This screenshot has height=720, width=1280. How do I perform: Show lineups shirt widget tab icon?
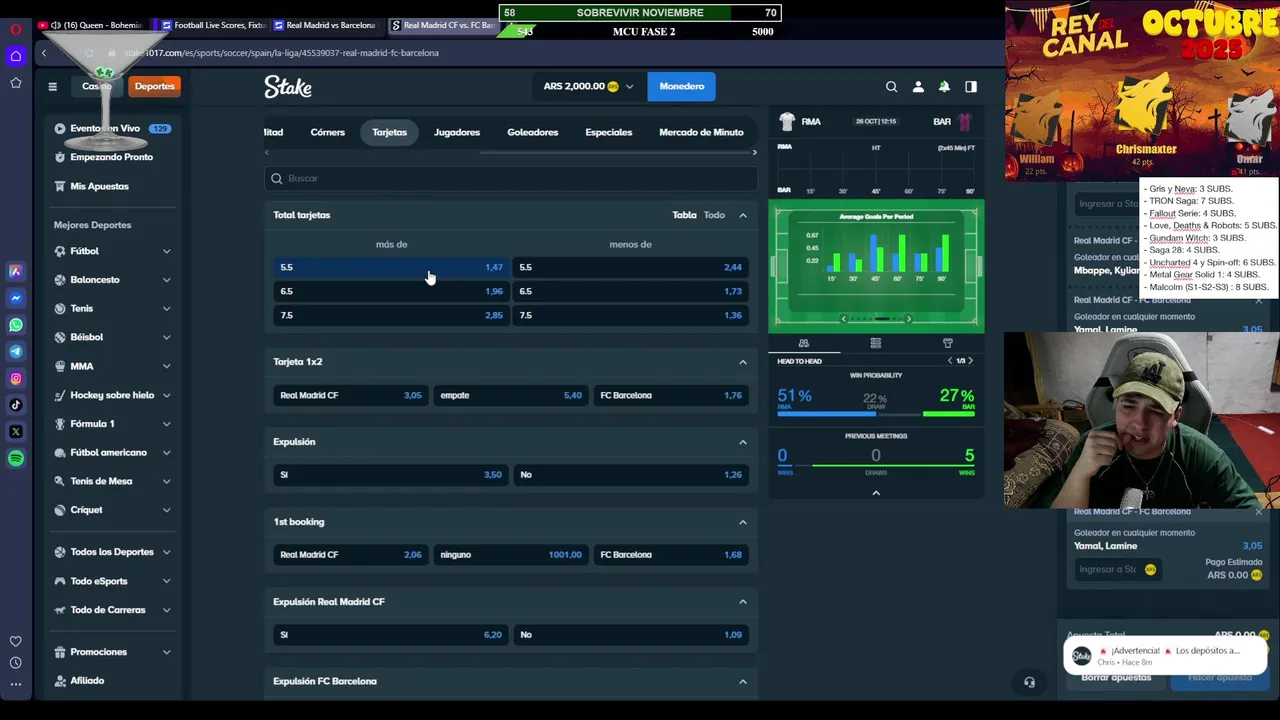(948, 343)
